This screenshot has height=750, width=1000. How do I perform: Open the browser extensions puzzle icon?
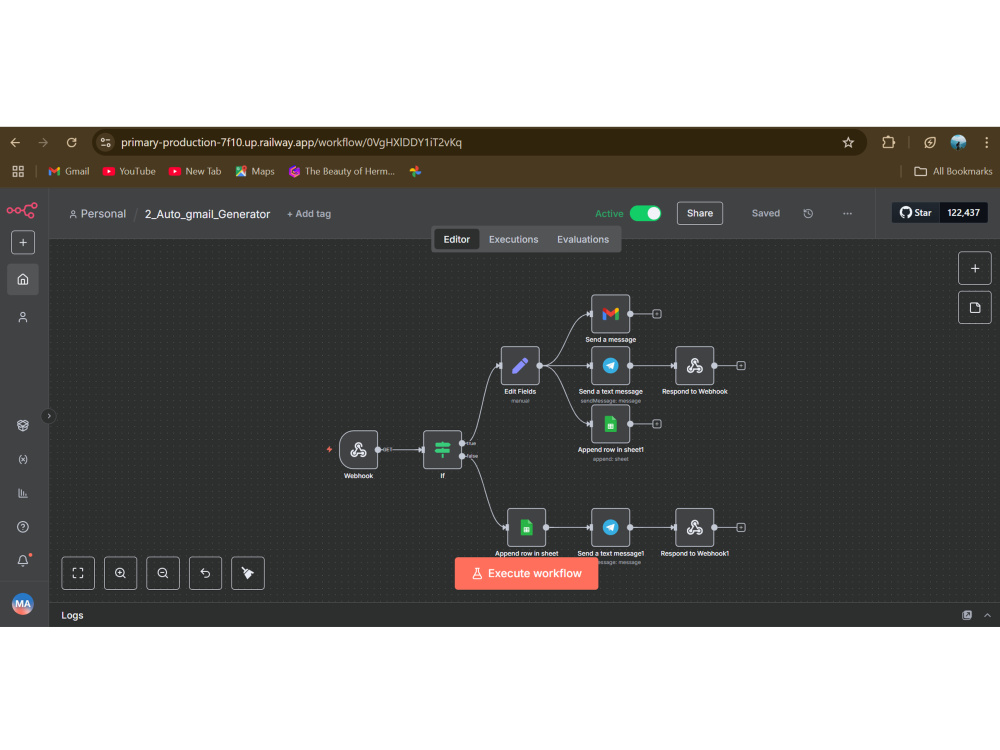(x=888, y=142)
